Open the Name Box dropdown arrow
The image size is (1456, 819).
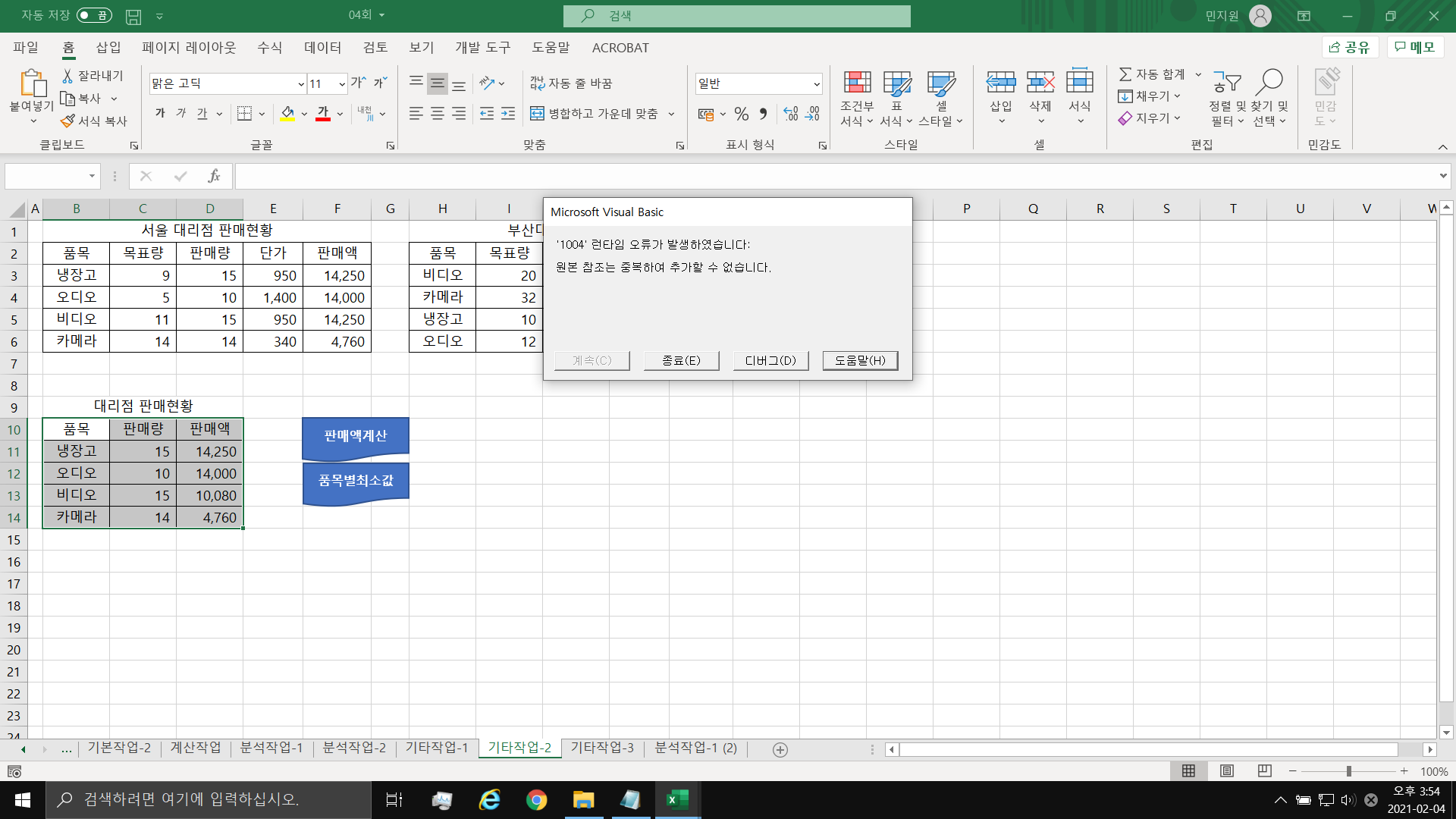point(92,176)
